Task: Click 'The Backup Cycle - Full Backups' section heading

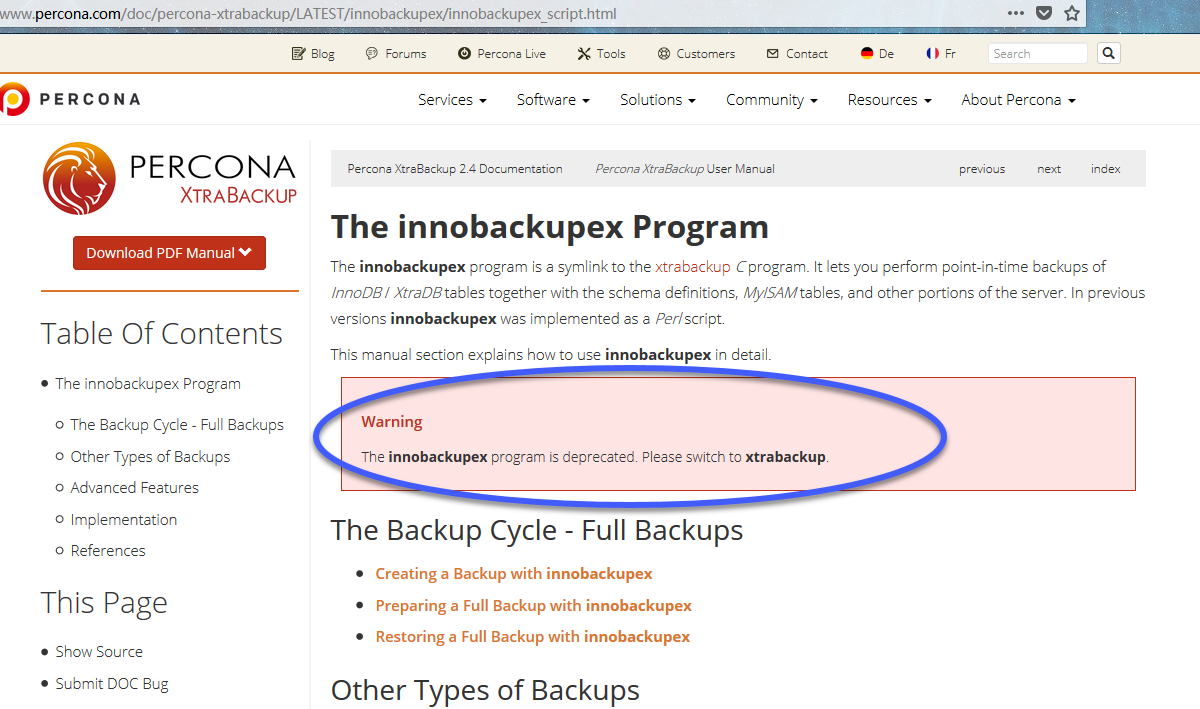Action: point(537,530)
